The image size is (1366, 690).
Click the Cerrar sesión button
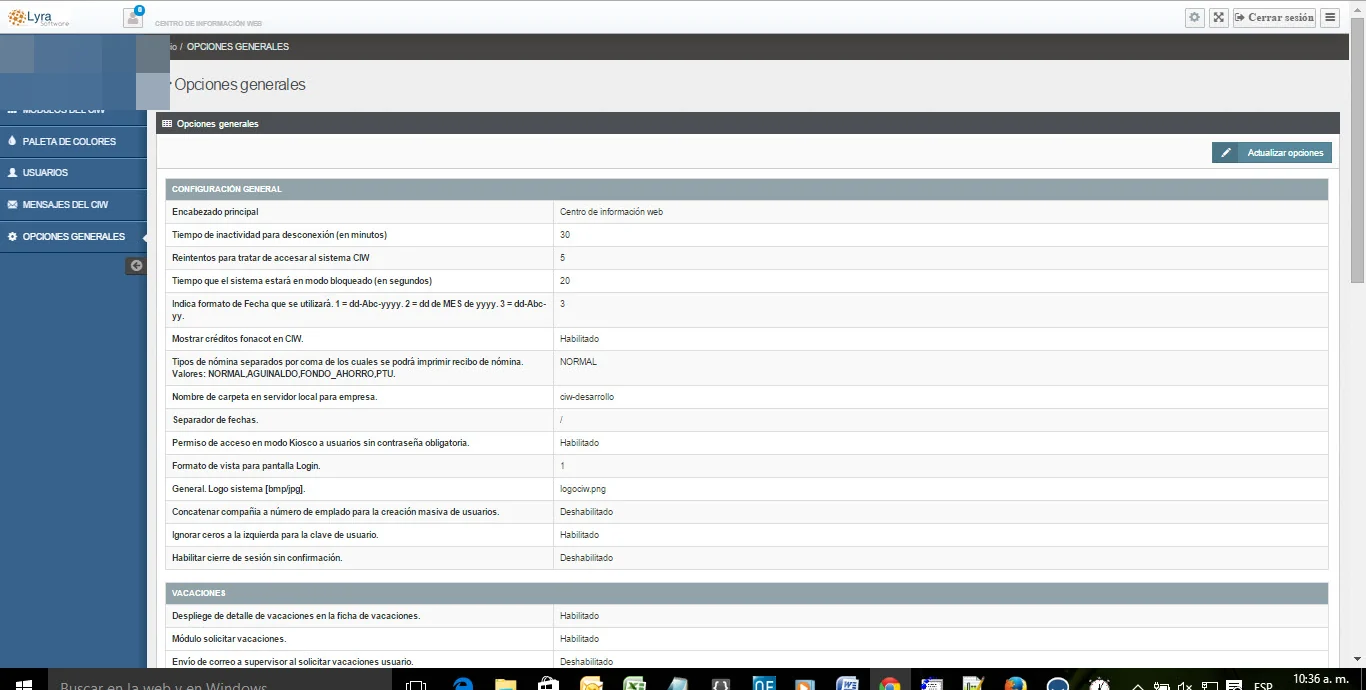1274,17
